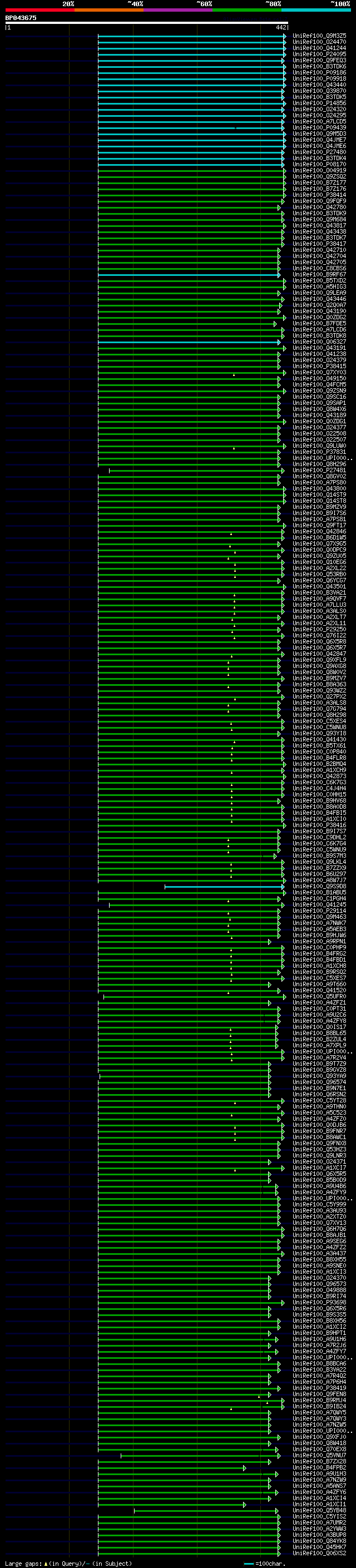This screenshot has width=356, height=1568.
Task: Open UniRef100_Q5UFR0 entry
Action: click(319, 996)
